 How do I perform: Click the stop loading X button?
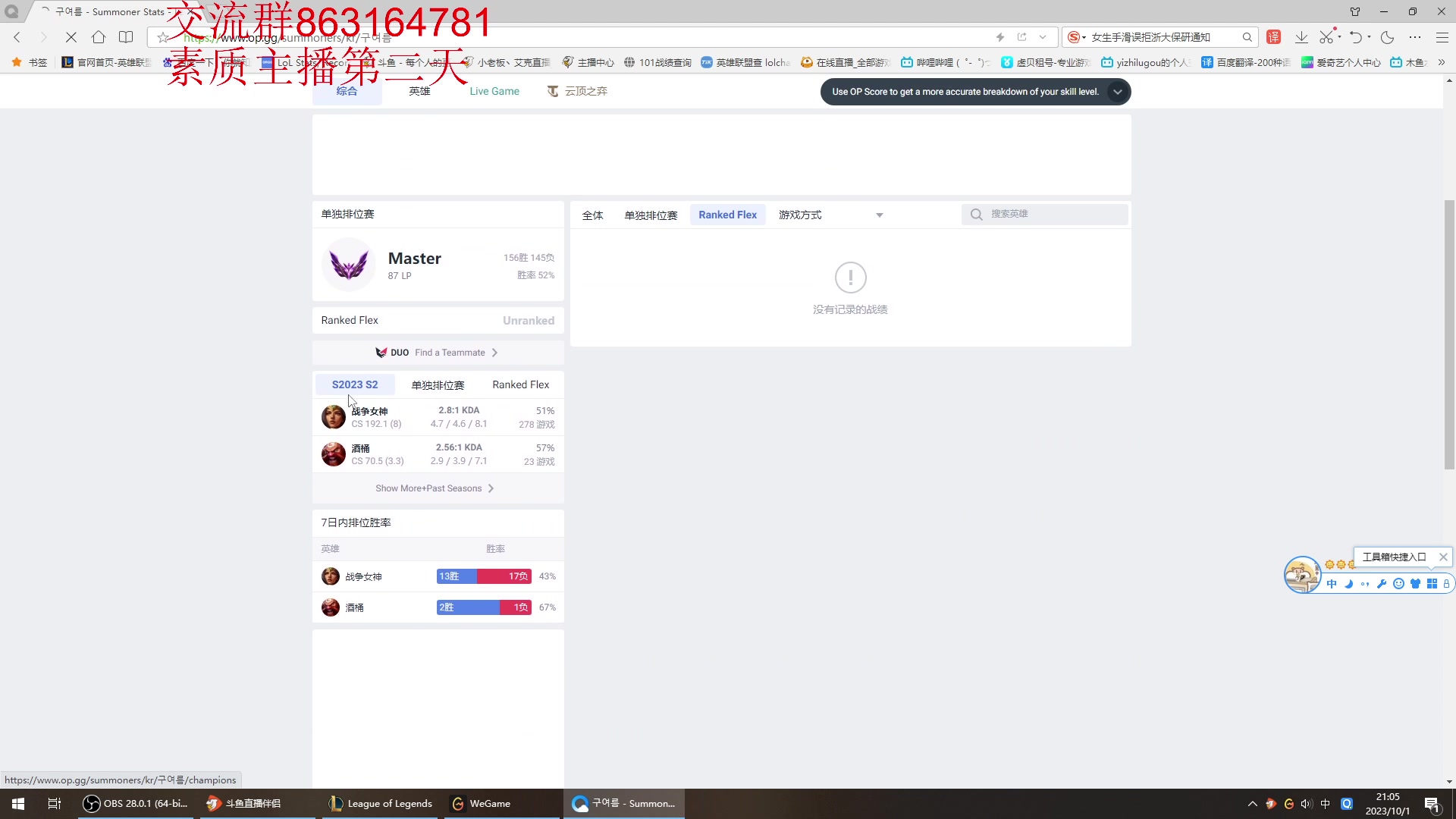tap(71, 37)
